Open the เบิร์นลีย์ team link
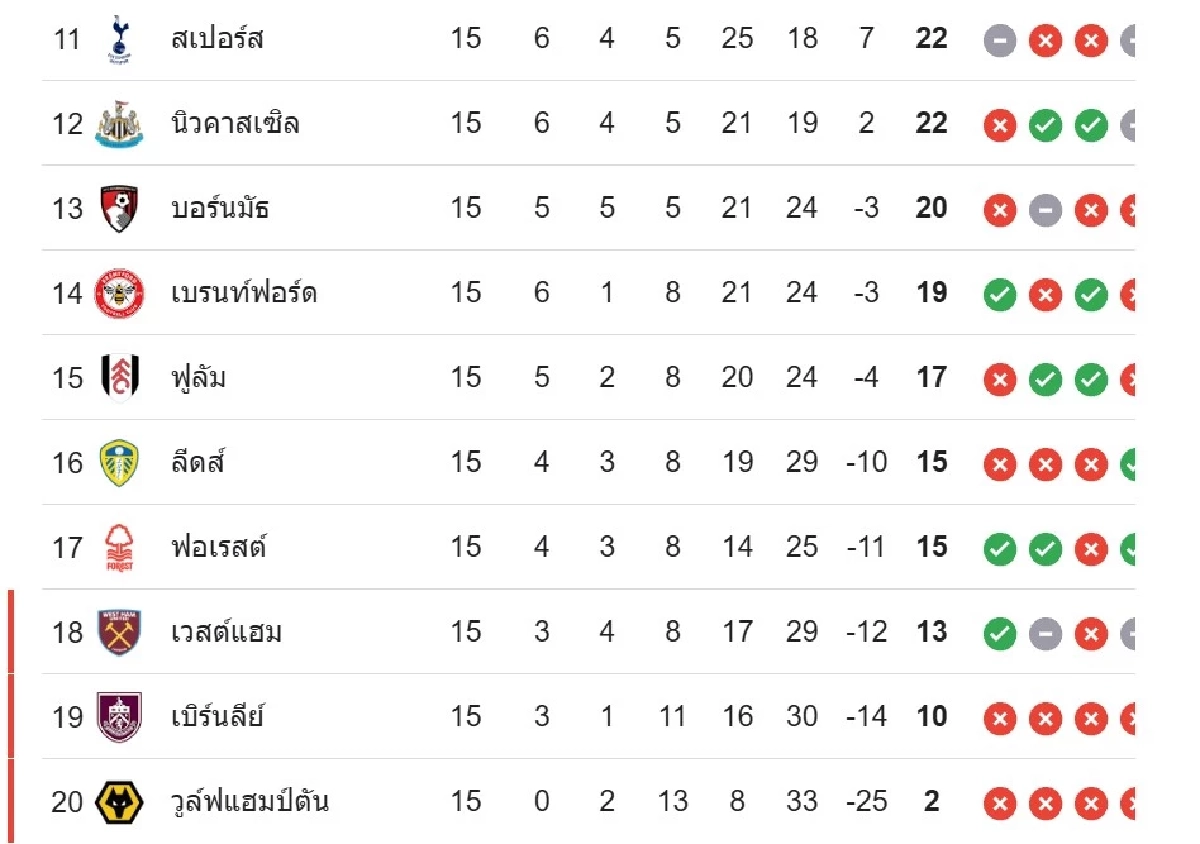 [x=217, y=717]
